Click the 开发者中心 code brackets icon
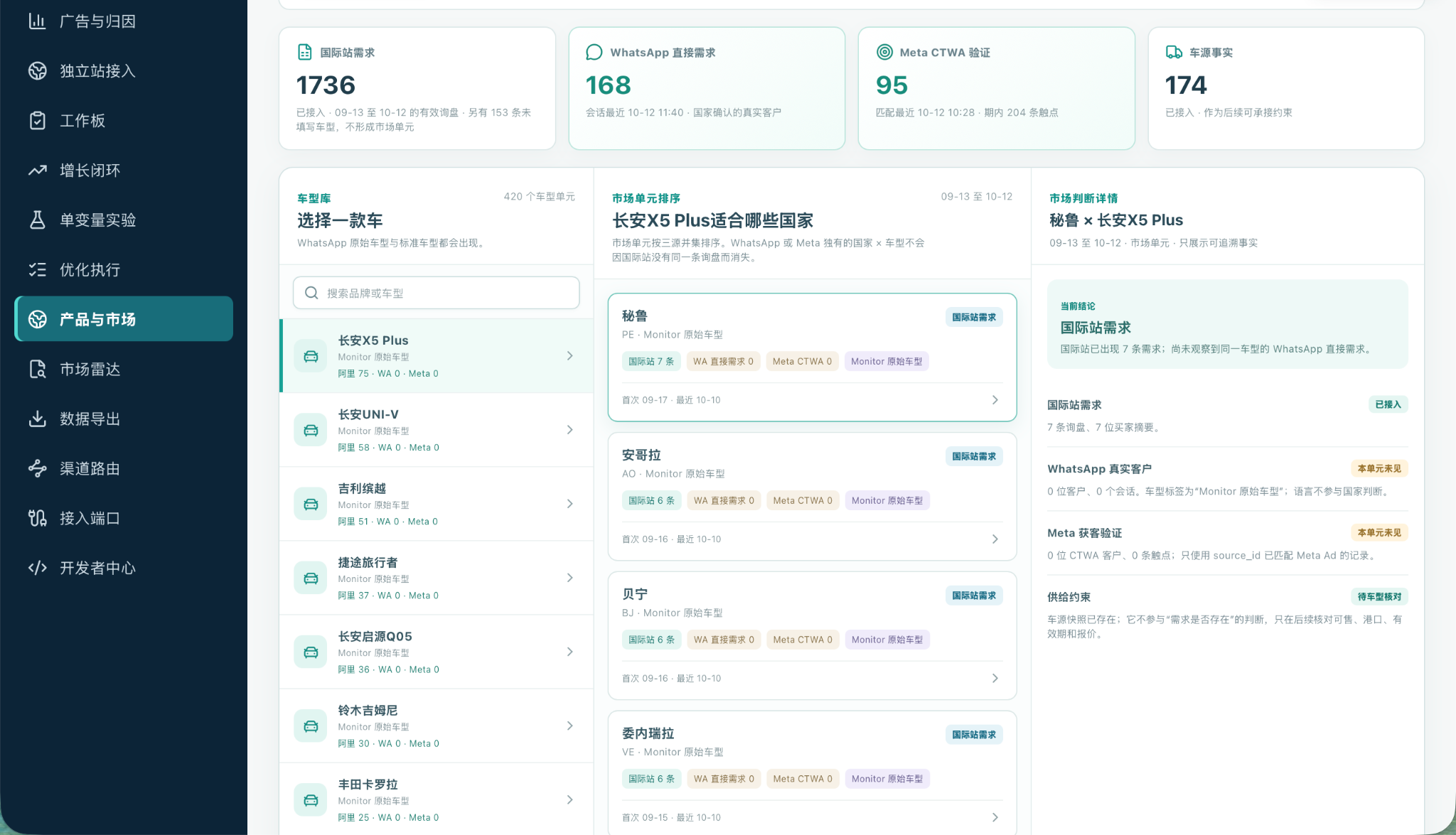The width and height of the screenshot is (1456, 835). tap(37, 568)
